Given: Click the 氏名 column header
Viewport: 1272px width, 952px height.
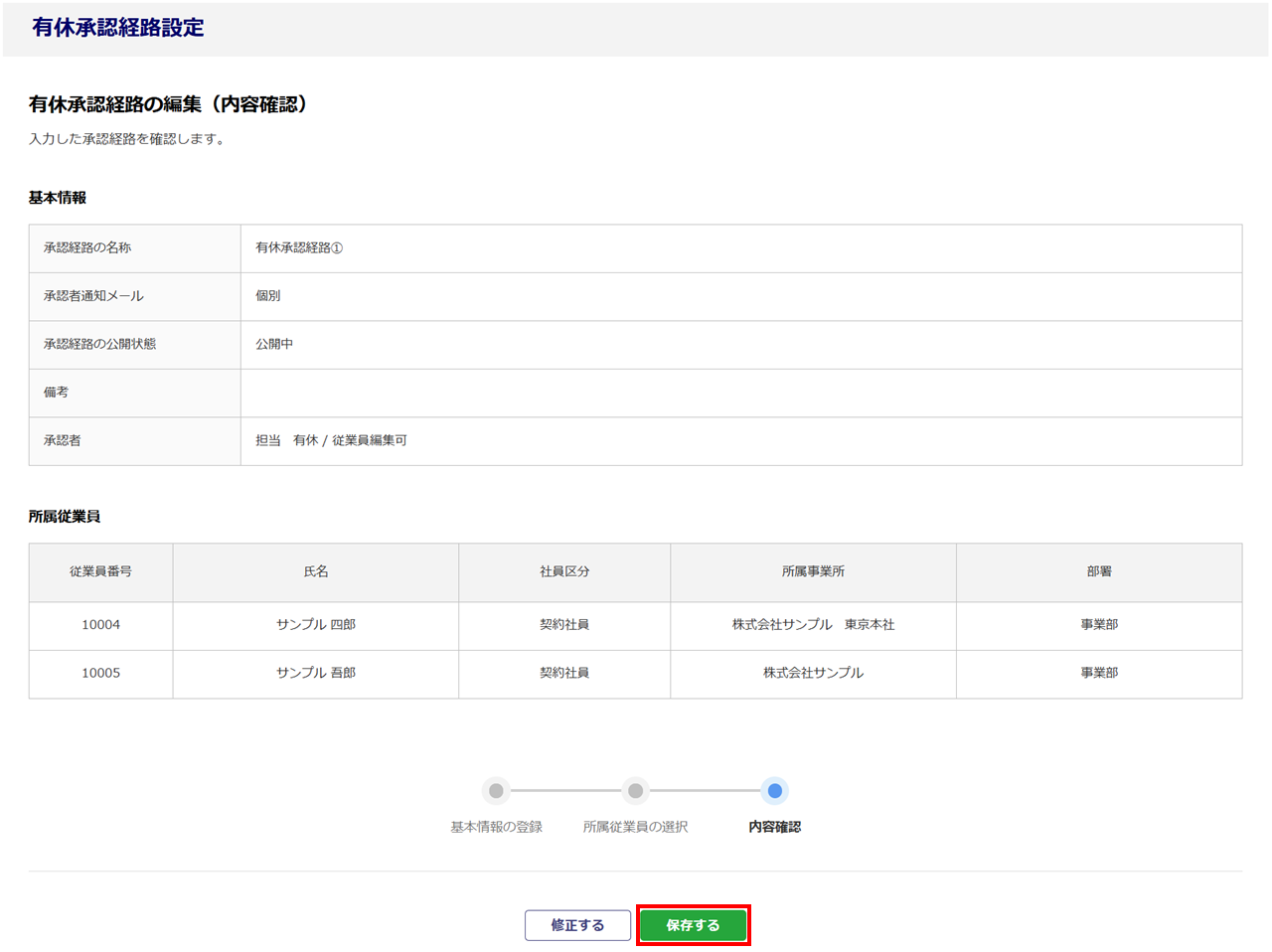Looking at the screenshot, I should click(315, 571).
